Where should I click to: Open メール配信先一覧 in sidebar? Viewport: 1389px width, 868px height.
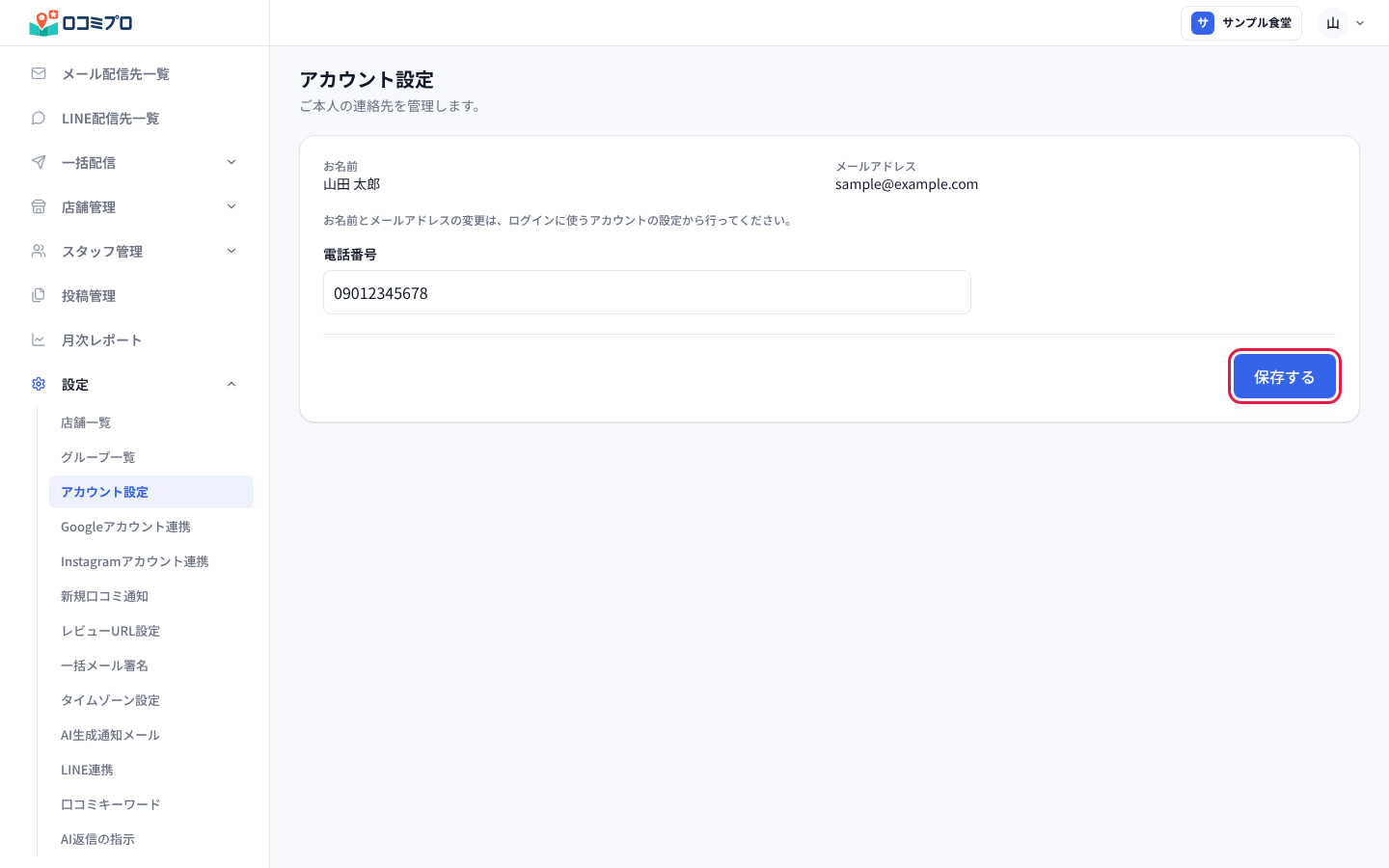135,74
